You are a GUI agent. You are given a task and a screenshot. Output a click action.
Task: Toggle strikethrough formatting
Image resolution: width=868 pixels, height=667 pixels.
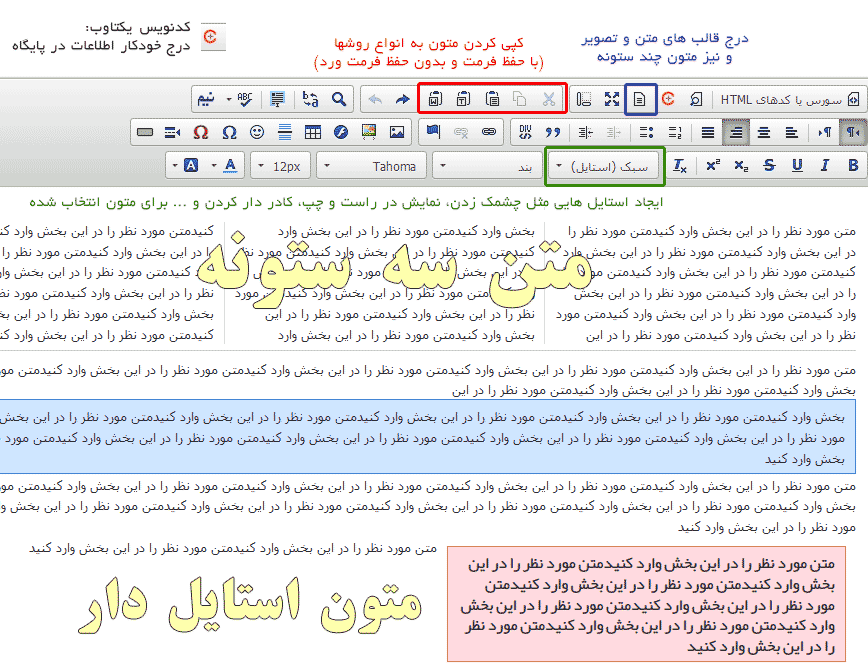coord(769,165)
